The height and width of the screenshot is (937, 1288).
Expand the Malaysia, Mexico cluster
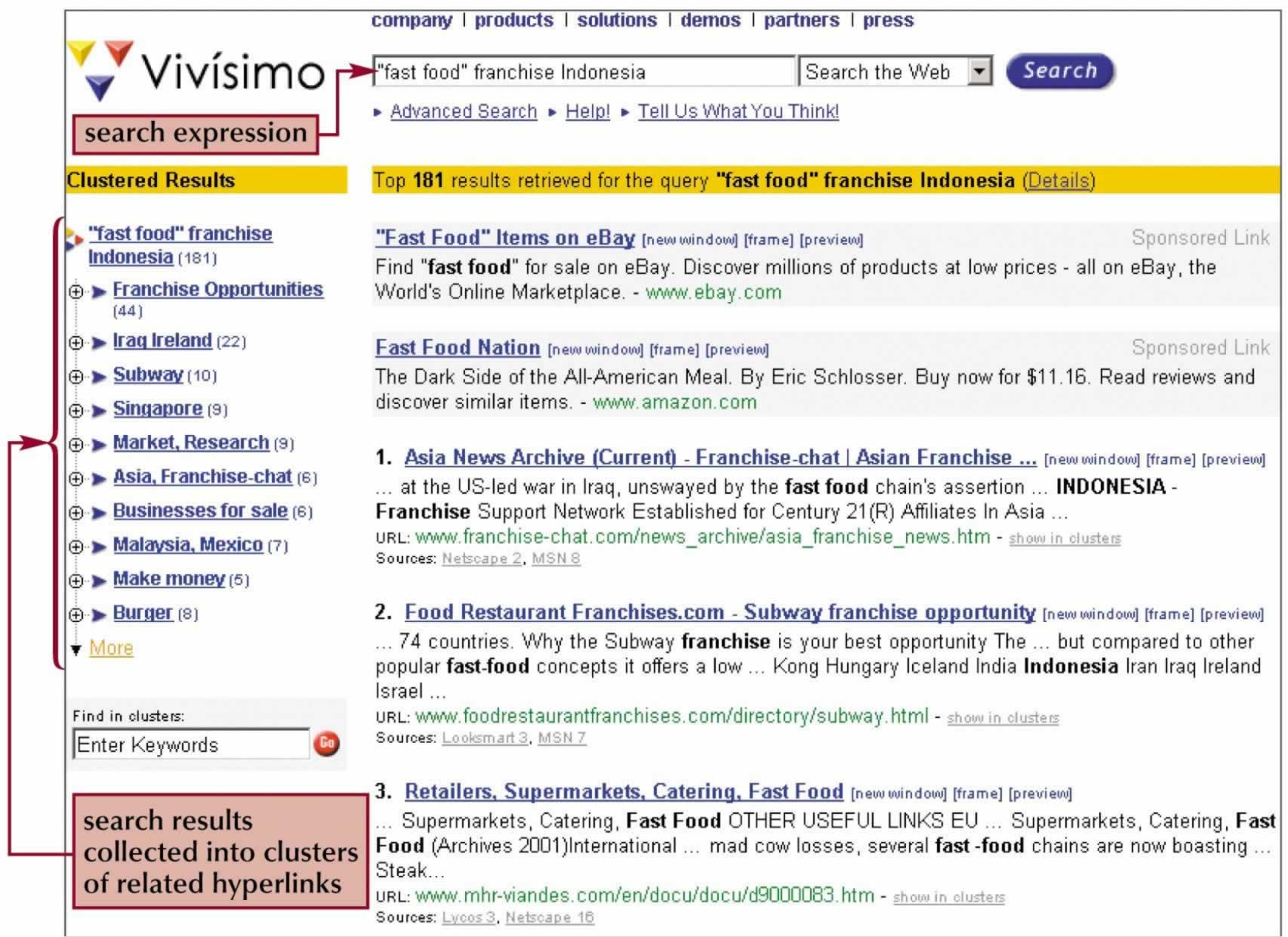(76, 547)
